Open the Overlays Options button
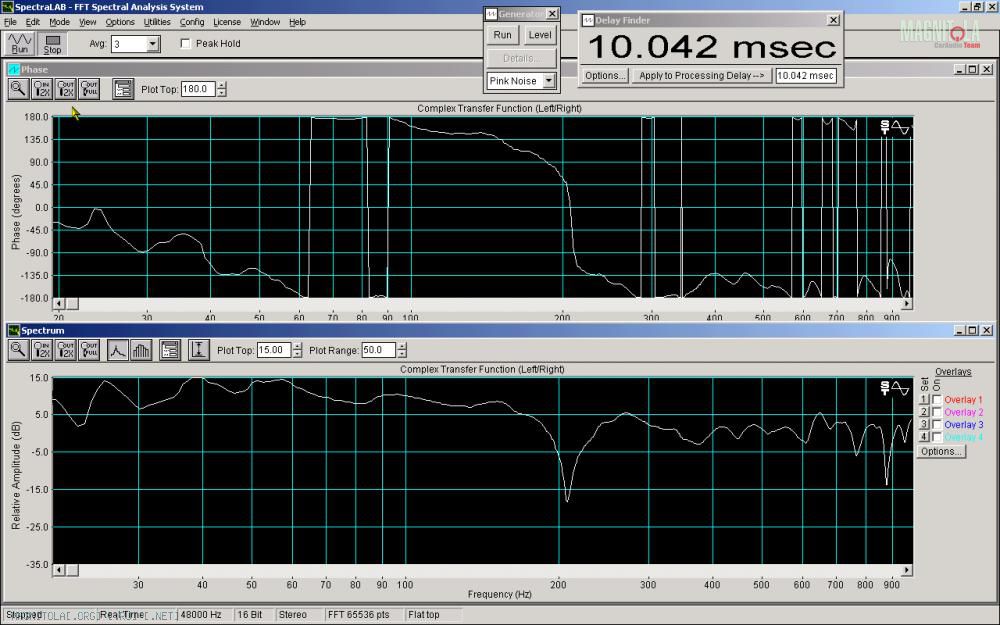The image size is (1000, 625). click(941, 451)
